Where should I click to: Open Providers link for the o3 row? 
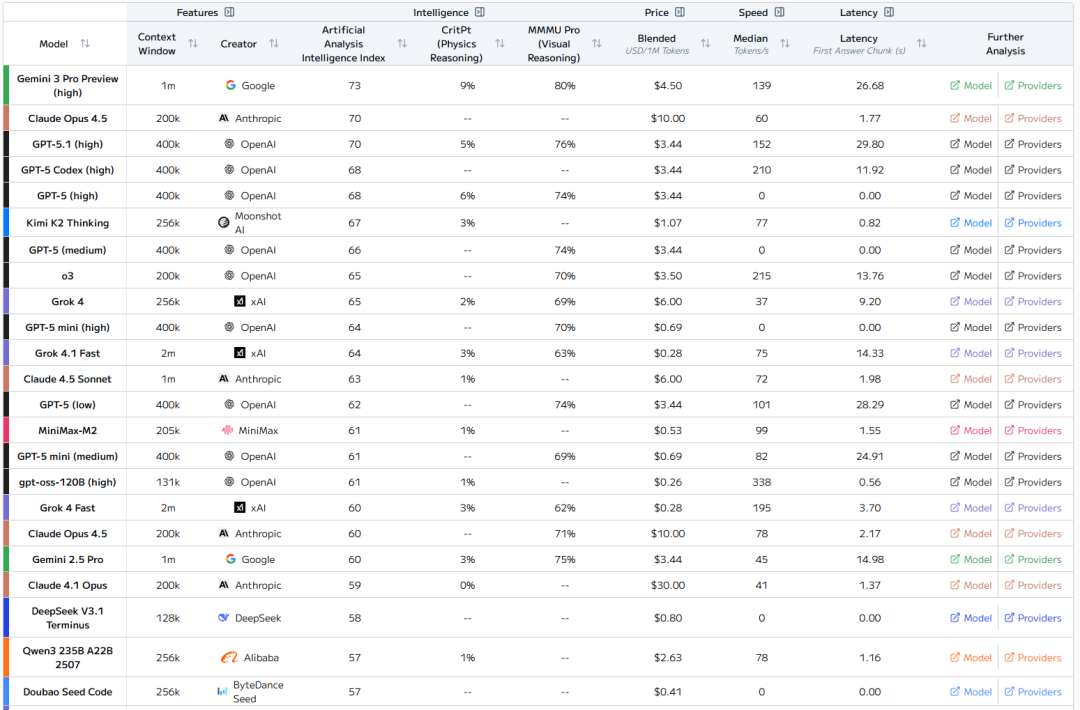click(x=1033, y=276)
